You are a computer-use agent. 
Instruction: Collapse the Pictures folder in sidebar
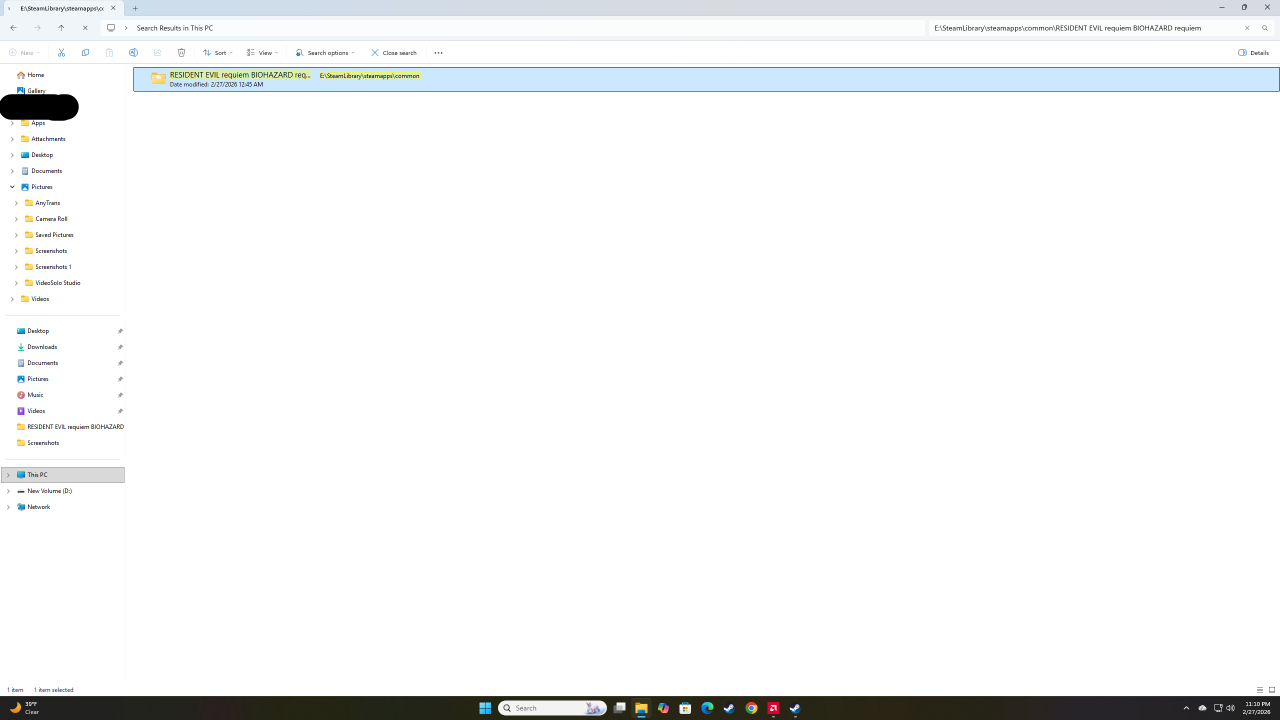[x=12, y=187]
